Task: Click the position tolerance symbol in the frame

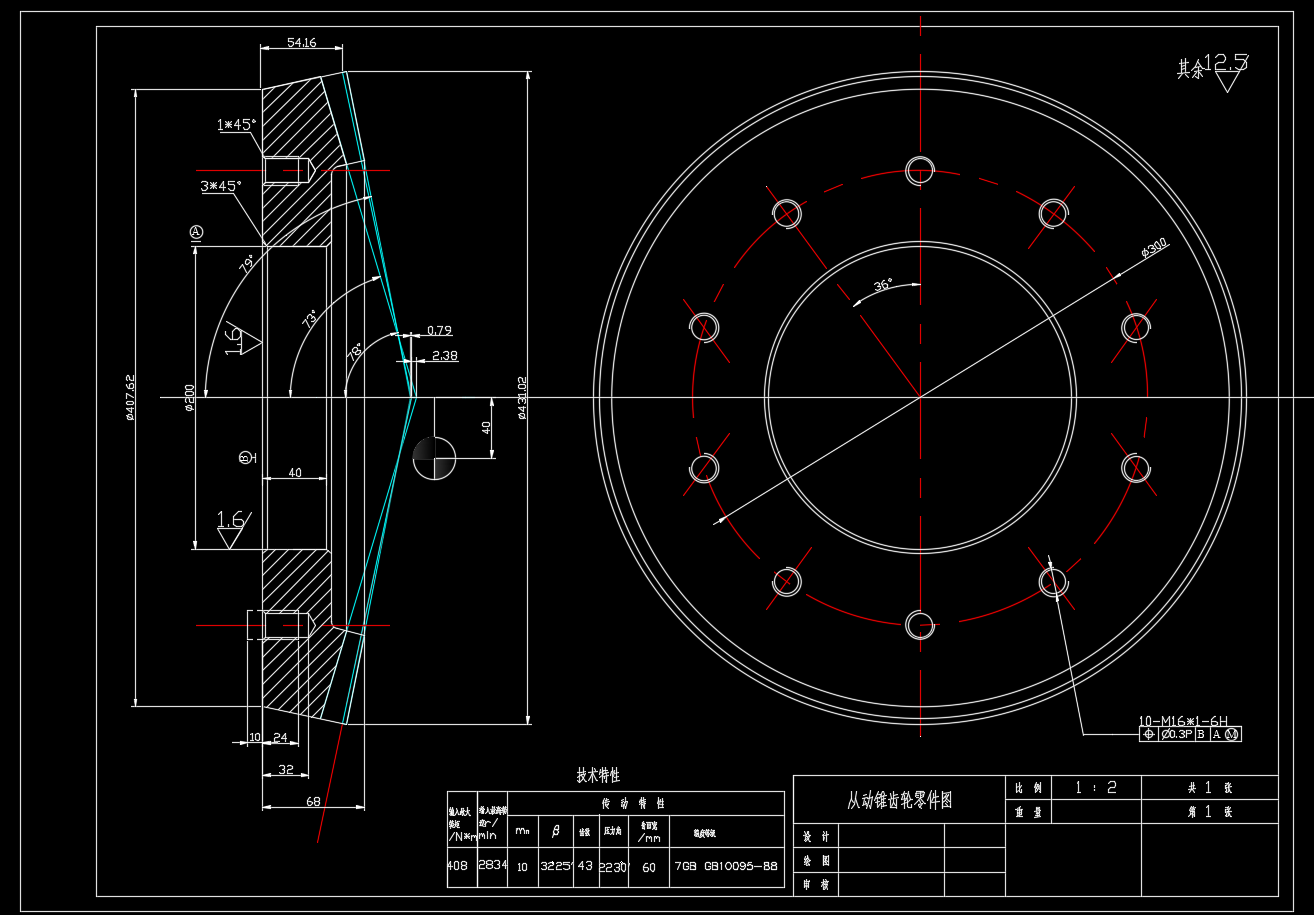Action: click(1148, 734)
